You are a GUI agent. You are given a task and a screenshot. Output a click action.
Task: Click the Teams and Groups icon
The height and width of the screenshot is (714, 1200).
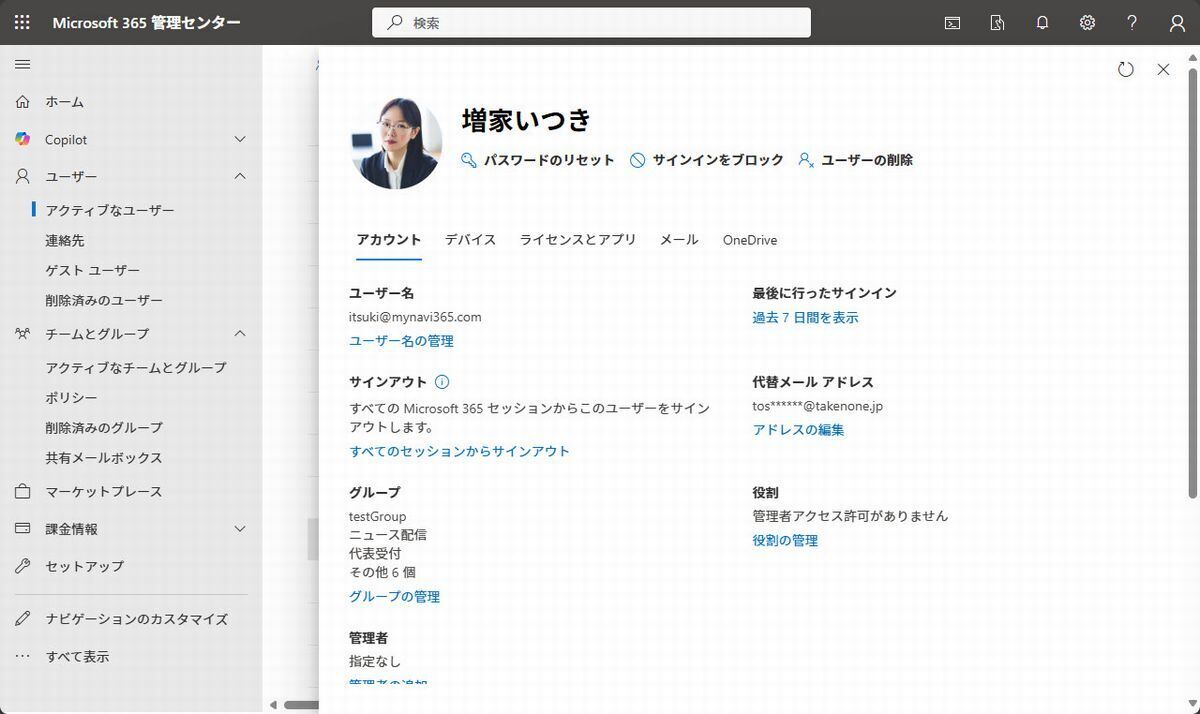(x=22, y=333)
